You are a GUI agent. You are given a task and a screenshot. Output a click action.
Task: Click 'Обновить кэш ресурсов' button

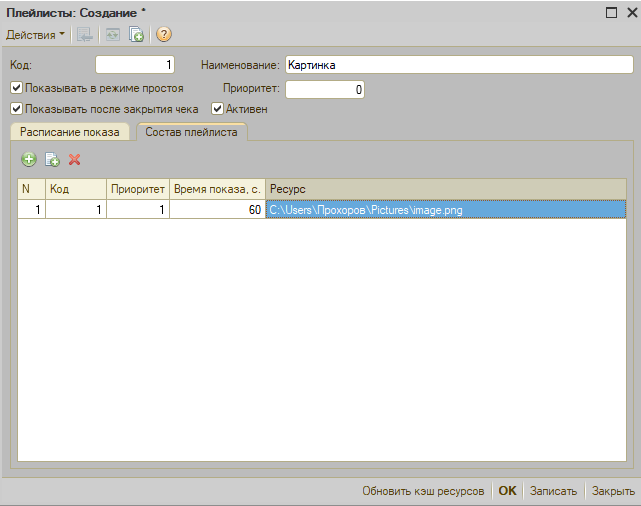click(423, 491)
